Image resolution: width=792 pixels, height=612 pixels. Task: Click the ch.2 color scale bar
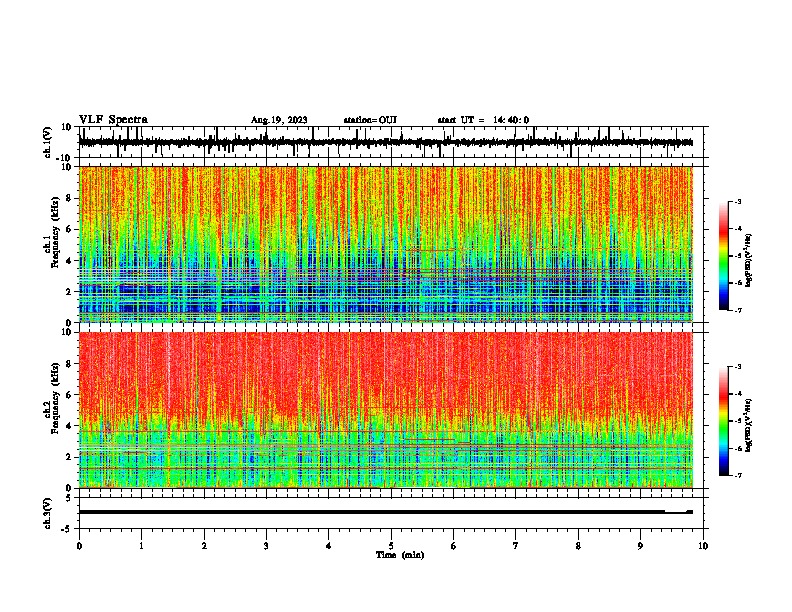point(724,421)
